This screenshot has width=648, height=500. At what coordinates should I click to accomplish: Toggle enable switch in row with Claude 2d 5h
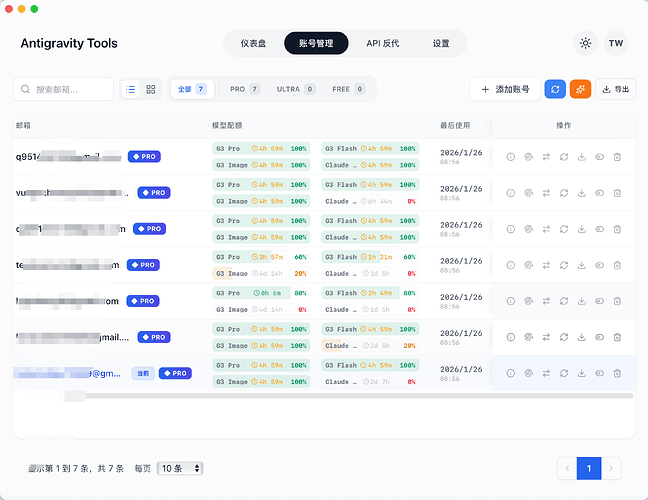click(x=600, y=337)
